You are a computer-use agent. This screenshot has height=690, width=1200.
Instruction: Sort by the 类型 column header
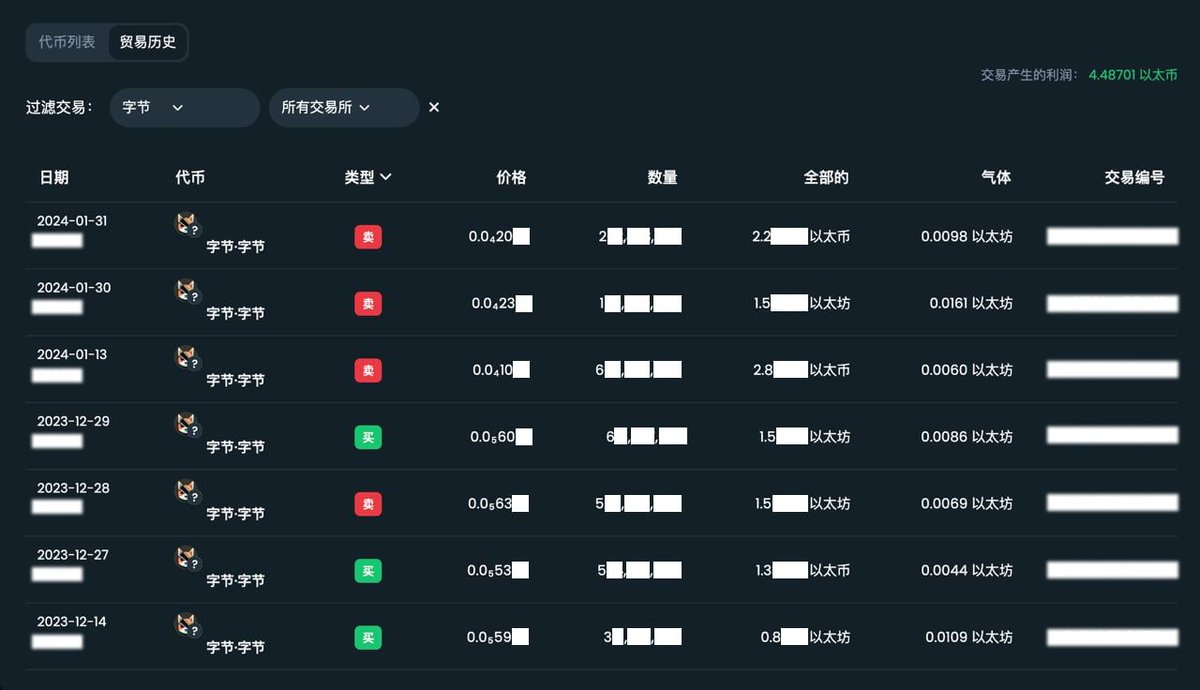(368, 177)
